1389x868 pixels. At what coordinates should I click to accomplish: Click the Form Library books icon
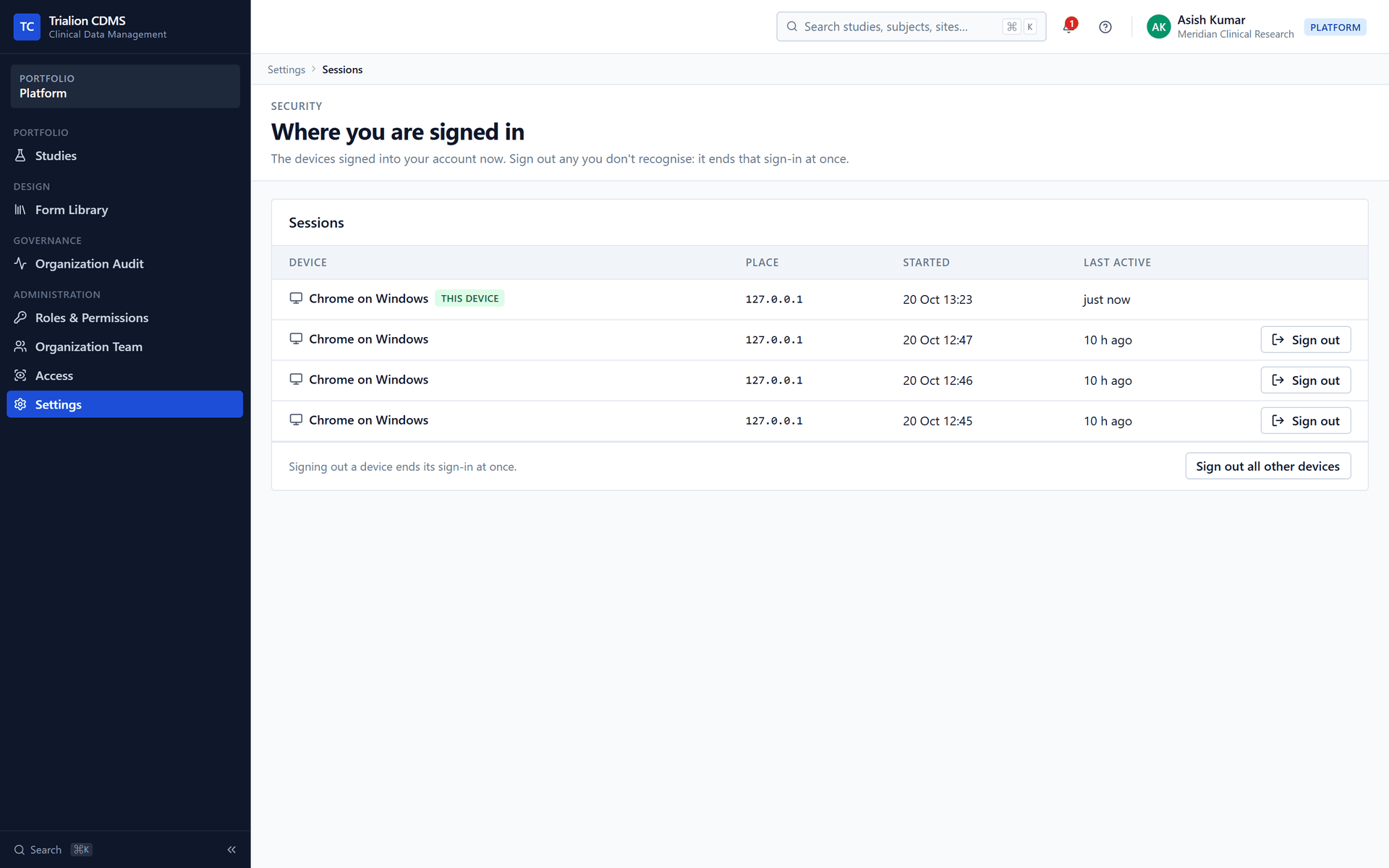coord(20,210)
